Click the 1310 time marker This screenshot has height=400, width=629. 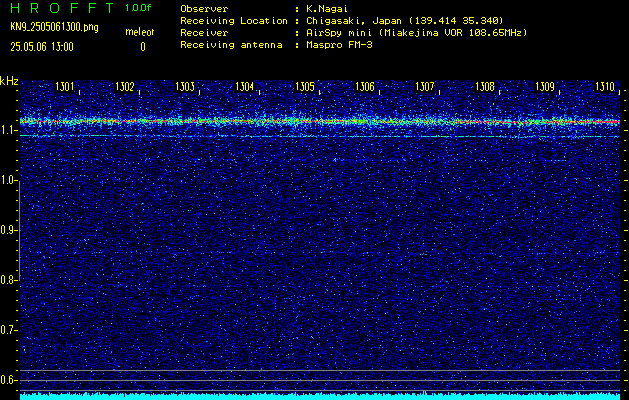(x=605, y=86)
